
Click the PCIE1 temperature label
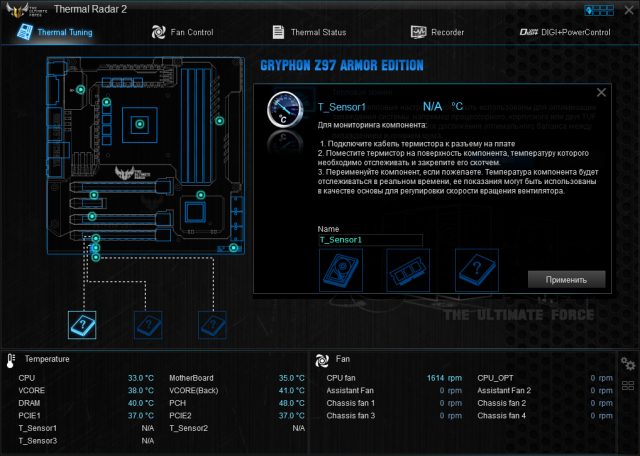click(x=29, y=416)
